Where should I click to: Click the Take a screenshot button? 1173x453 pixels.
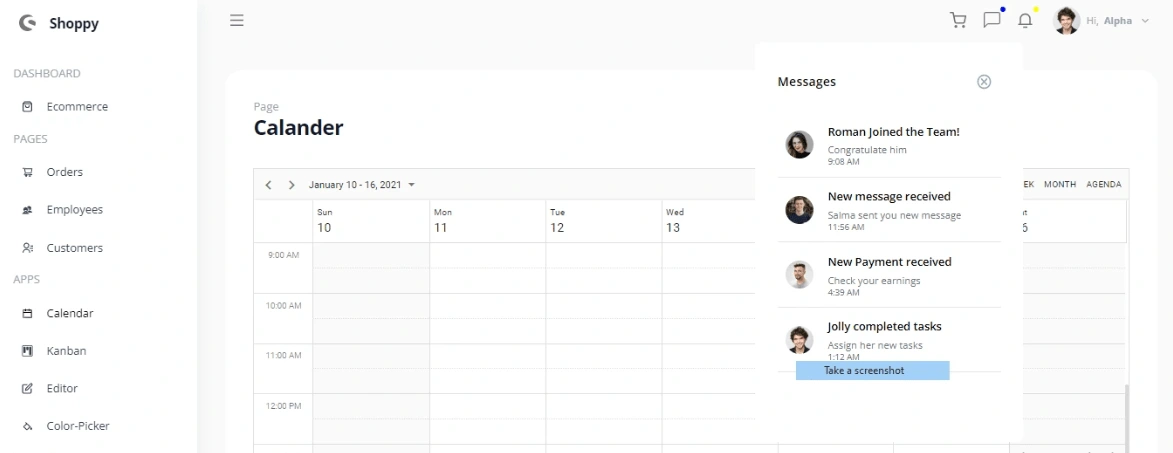pos(872,371)
